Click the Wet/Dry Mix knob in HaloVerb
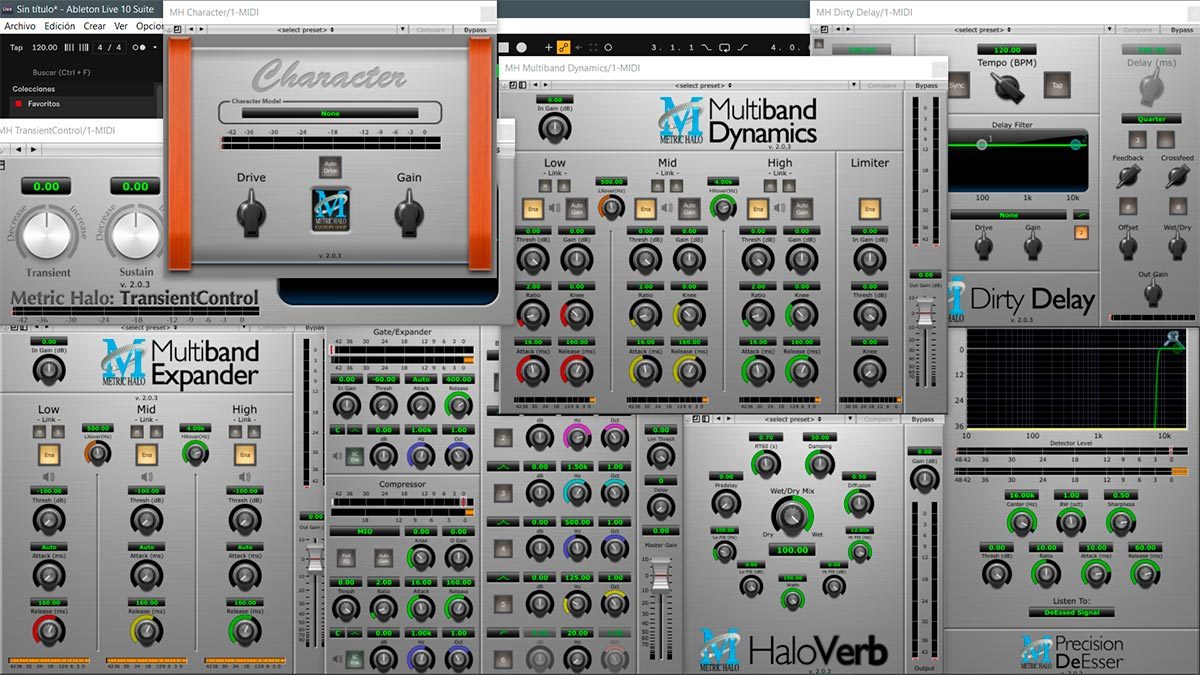The height and width of the screenshot is (675, 1200). point(792,516)
